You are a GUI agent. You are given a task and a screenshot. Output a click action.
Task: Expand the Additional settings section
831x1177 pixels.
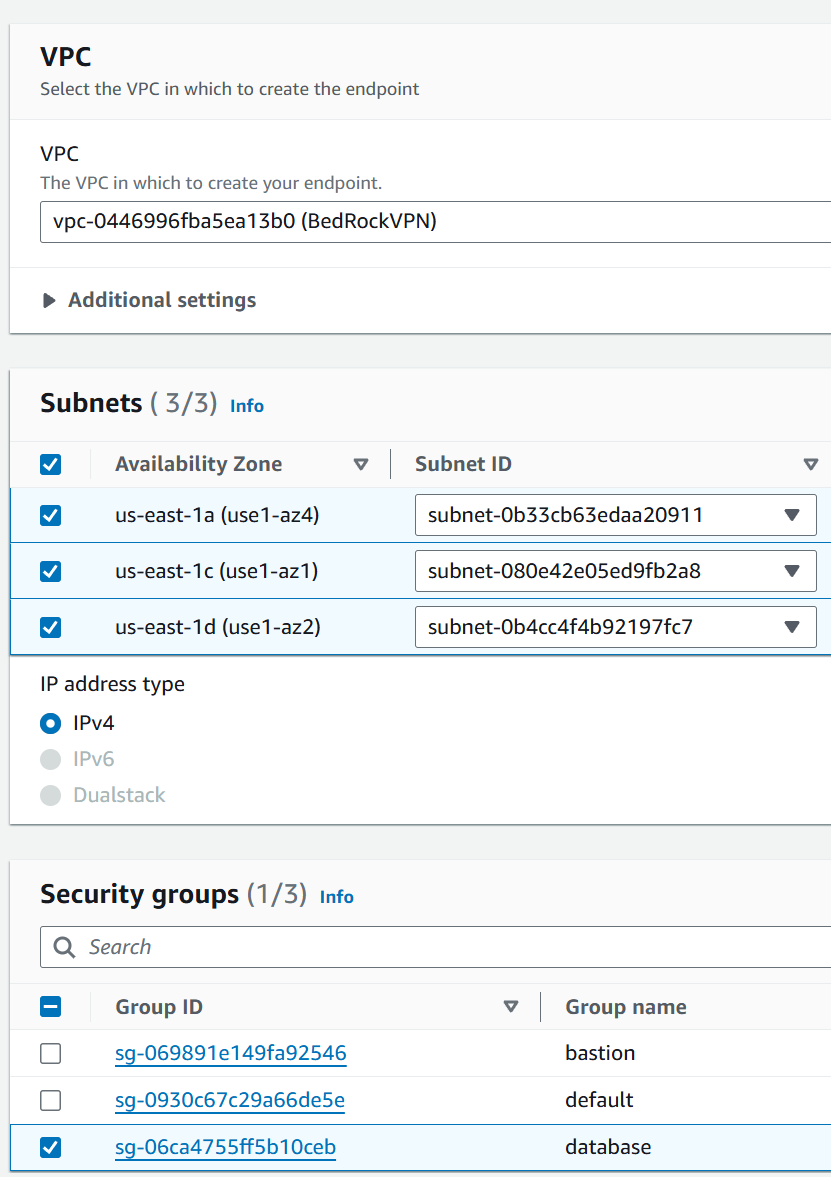coord(161,299)
